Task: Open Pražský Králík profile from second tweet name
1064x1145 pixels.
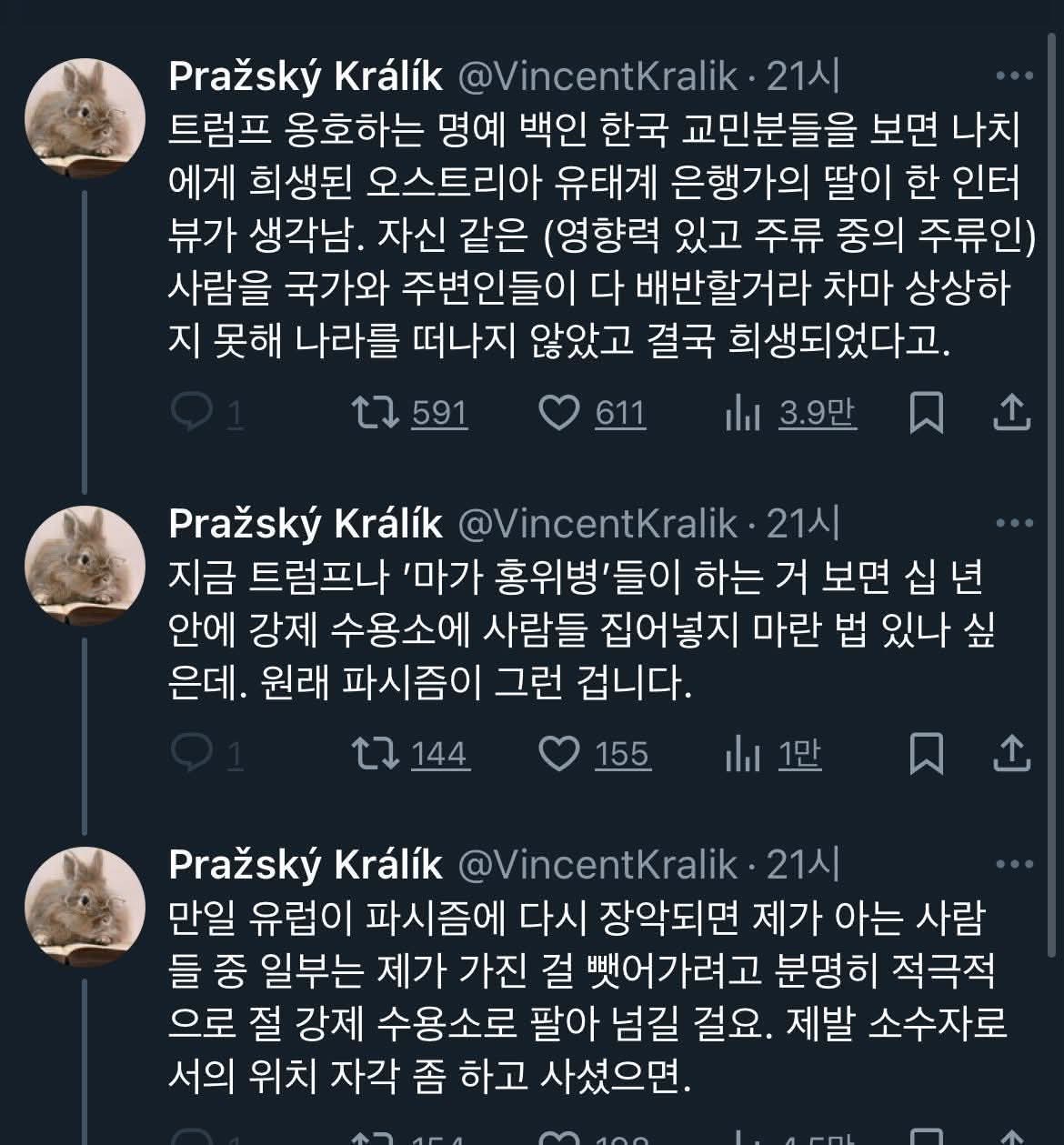Action: pos(306,523)
